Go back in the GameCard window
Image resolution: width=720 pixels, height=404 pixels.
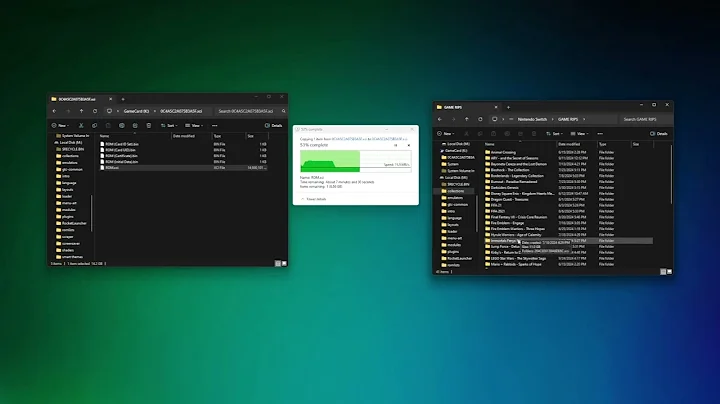[x=54, y=111]
